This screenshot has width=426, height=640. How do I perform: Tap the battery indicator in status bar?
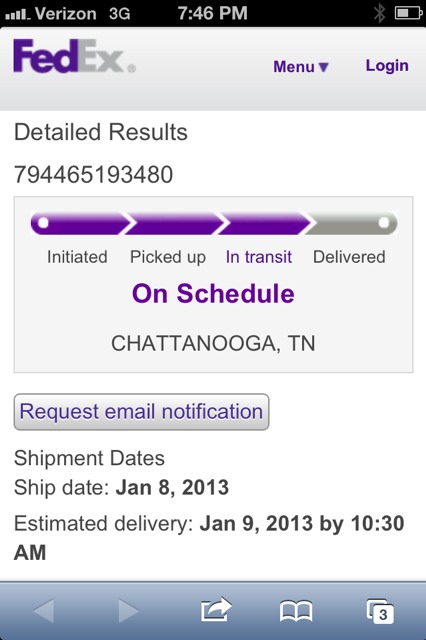point(408,13)
